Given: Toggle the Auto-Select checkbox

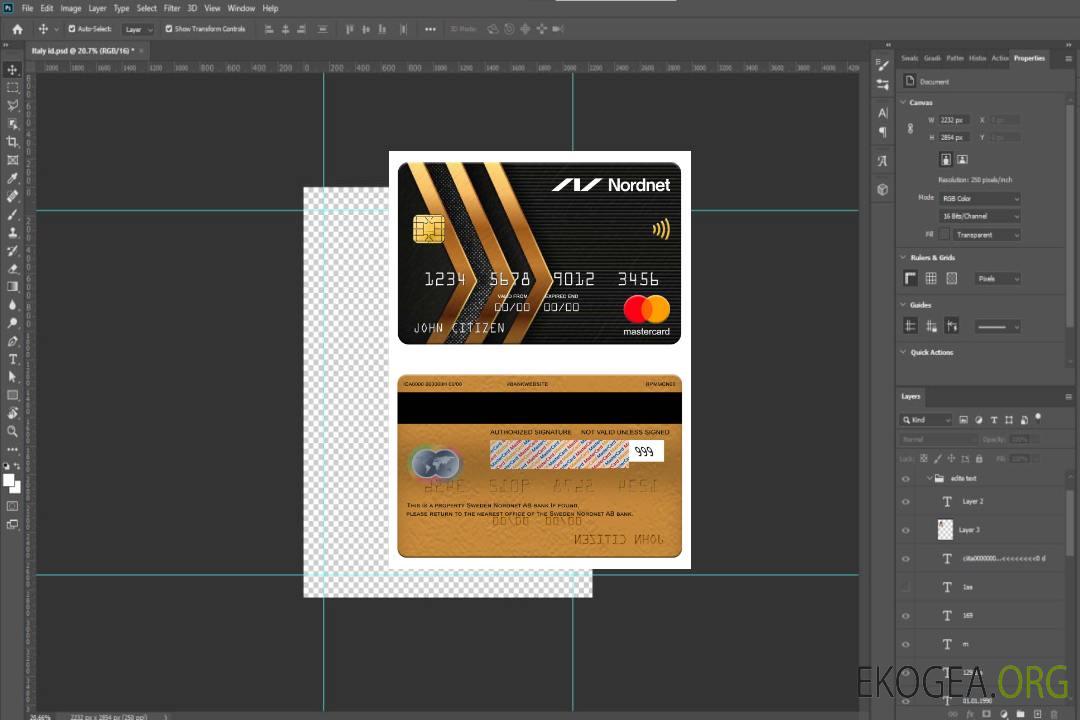Looking at the screenshot, I should 72,29.
